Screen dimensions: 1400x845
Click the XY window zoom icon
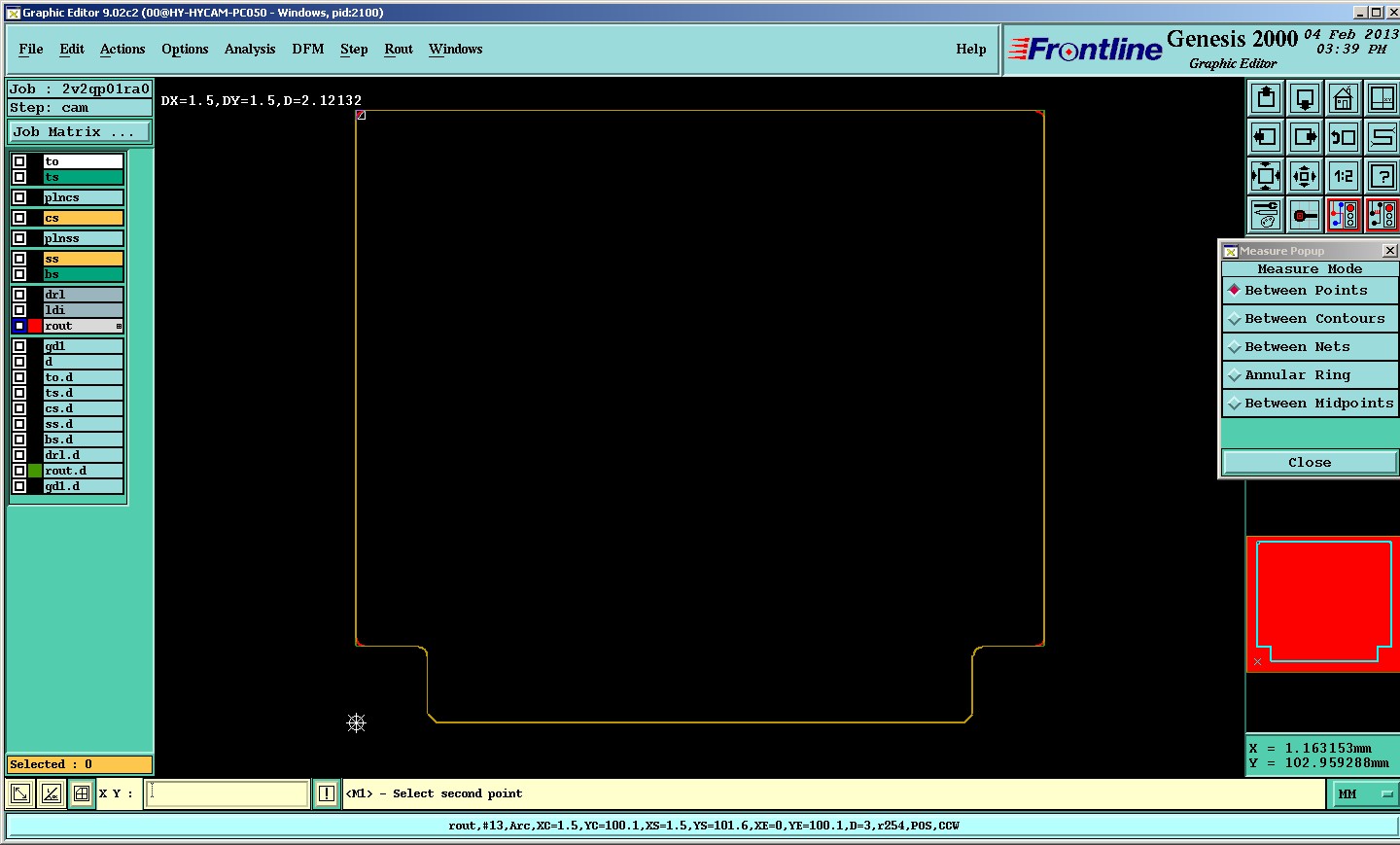point(1382,98)
